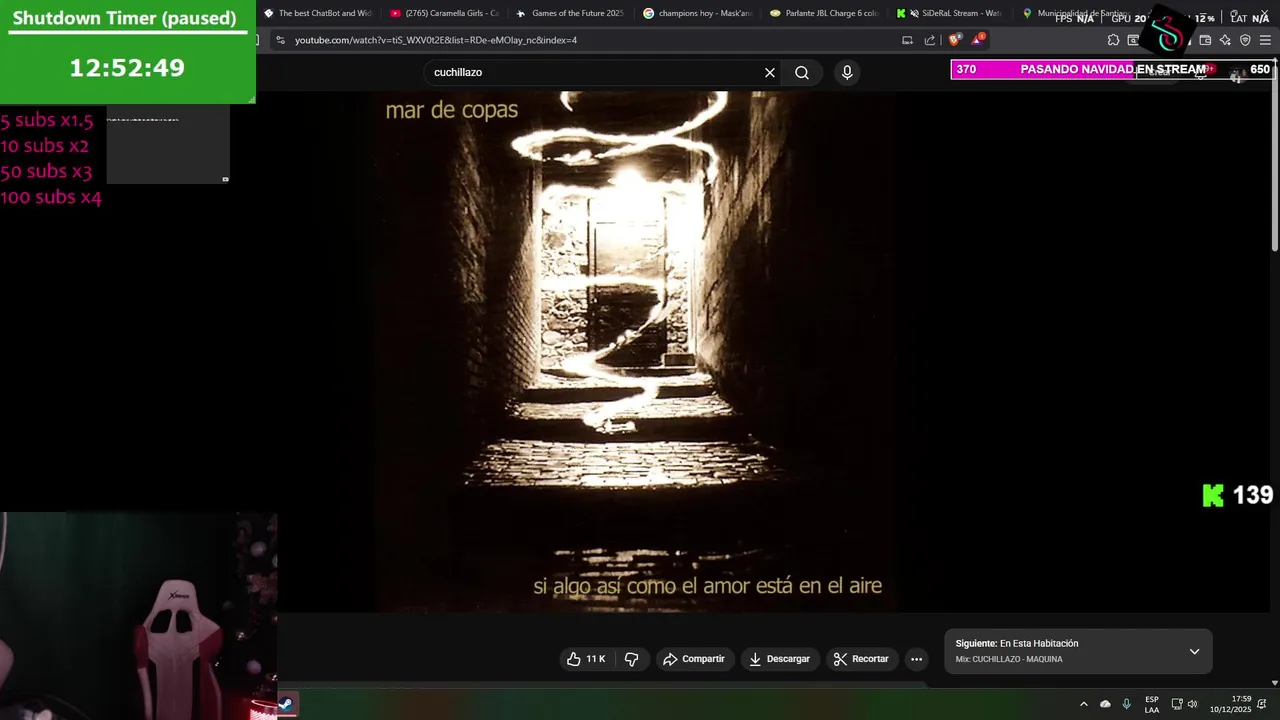Switch to 'Municipalidad de Santiago' Maps tab
This screenshot has height=720, width=1280.
pyautogui.click(x=1076, y=14)
